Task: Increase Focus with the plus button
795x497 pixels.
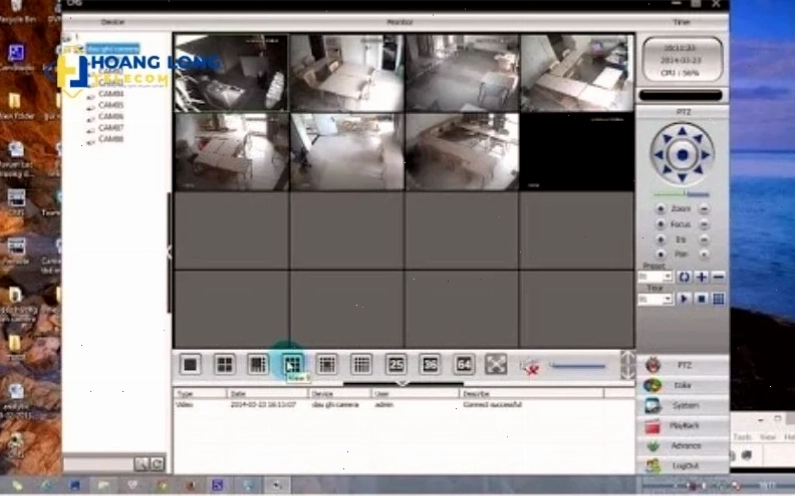Action: click(x=660, y=224)
